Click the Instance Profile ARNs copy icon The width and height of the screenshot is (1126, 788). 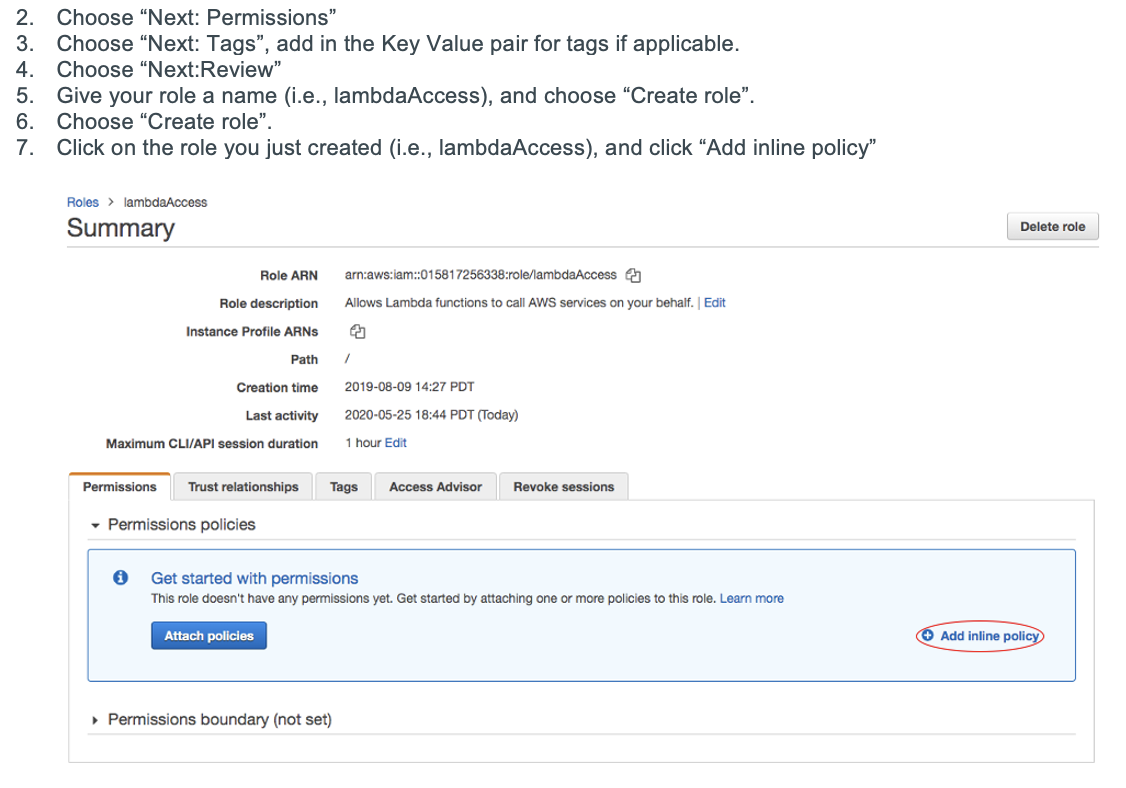[x=358, y=331]
